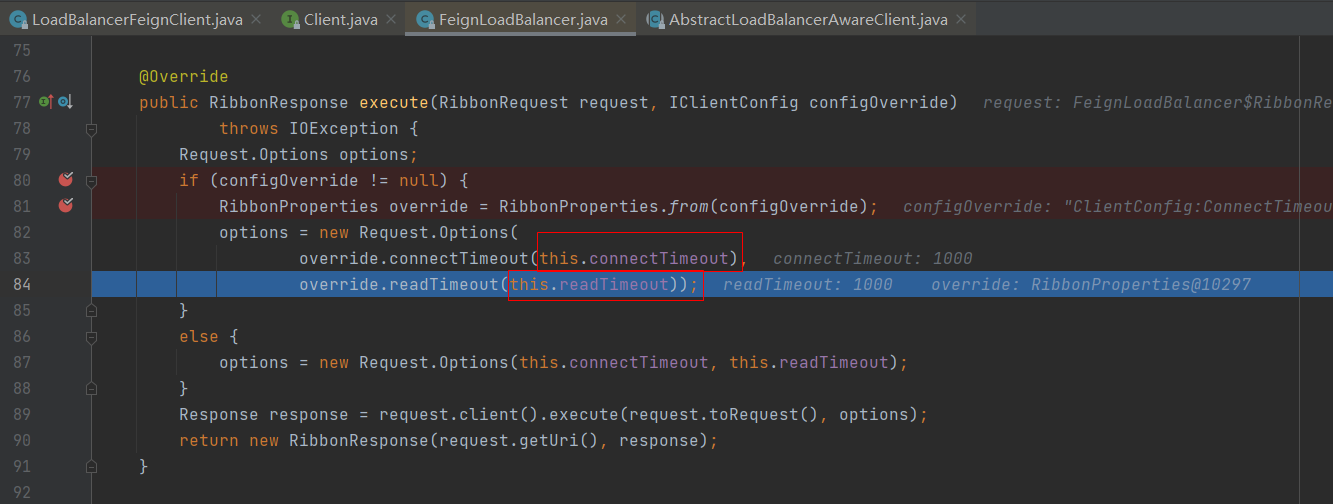Click the return keyword on line 90

(x=209, y=440)
